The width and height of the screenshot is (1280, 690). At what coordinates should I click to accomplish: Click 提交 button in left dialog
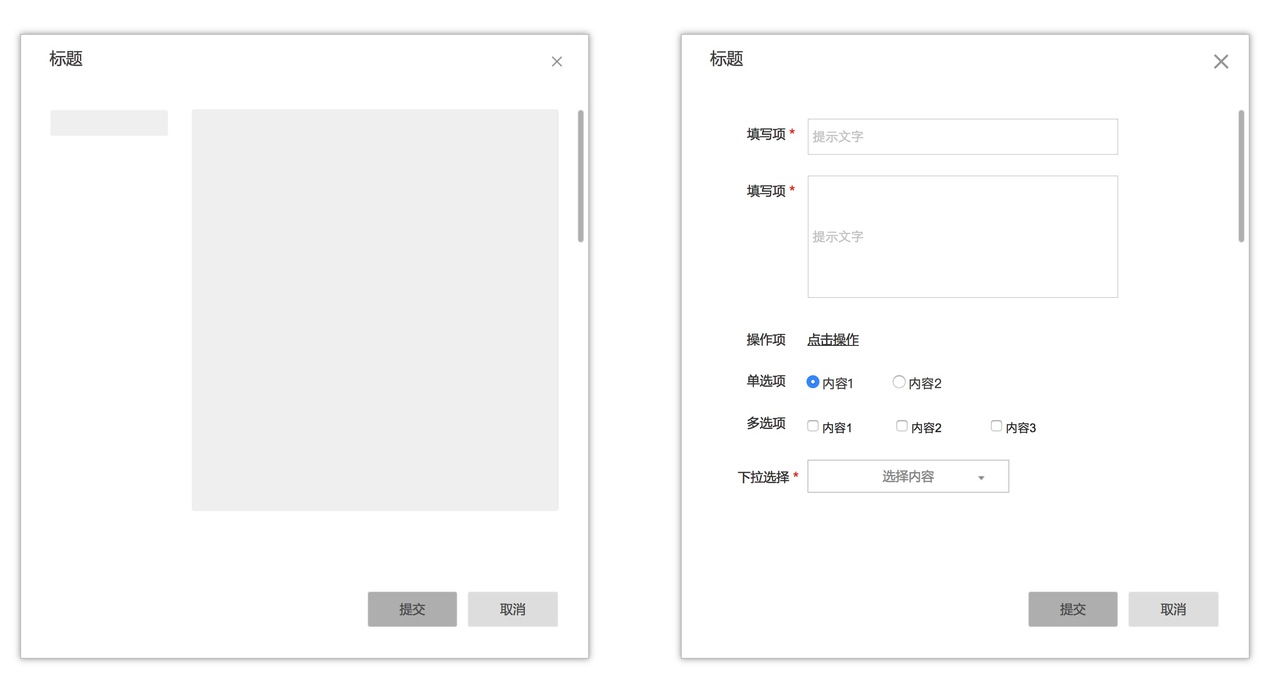tap(412, 609)
